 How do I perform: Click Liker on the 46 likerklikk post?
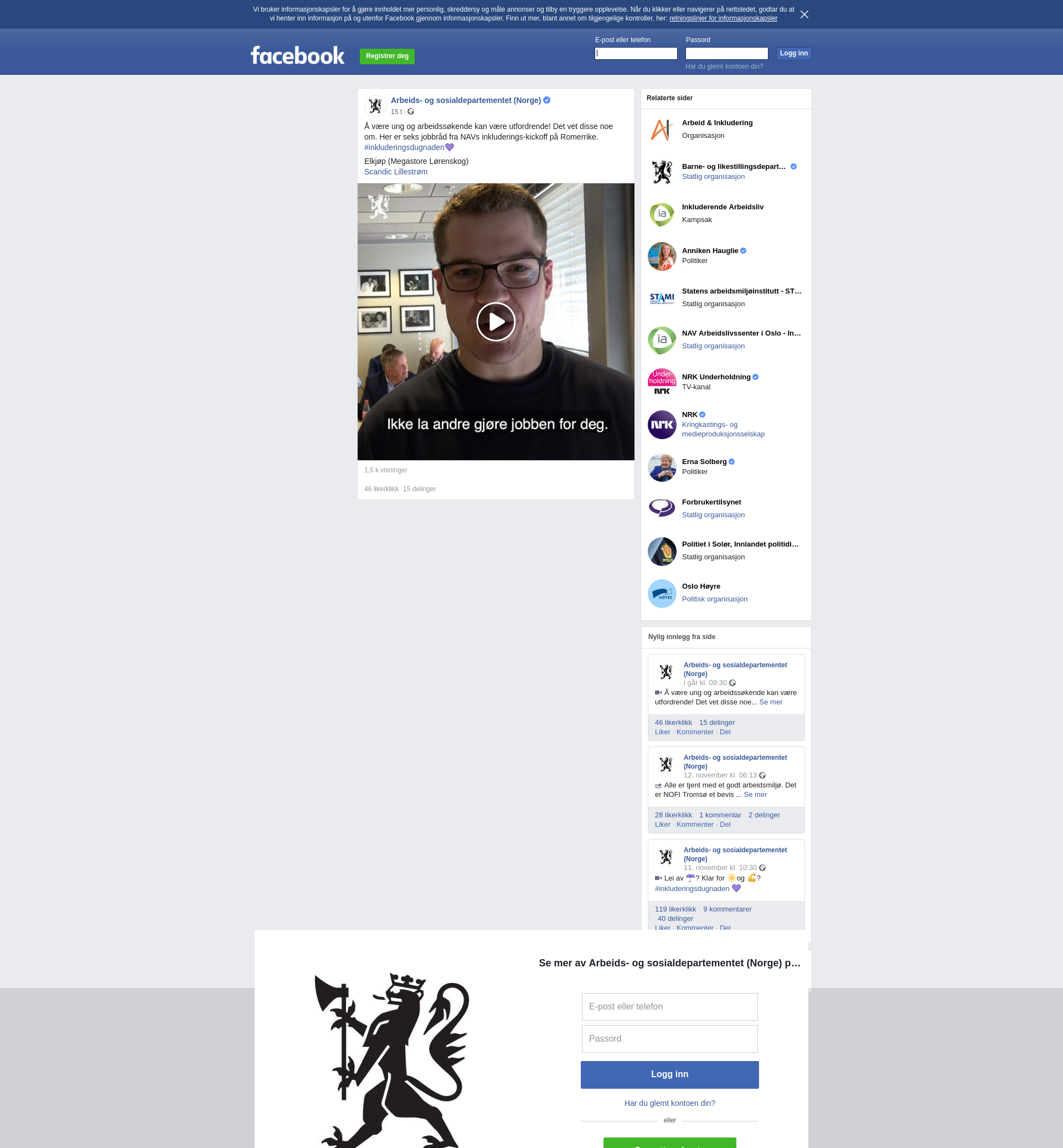(662, 732)
